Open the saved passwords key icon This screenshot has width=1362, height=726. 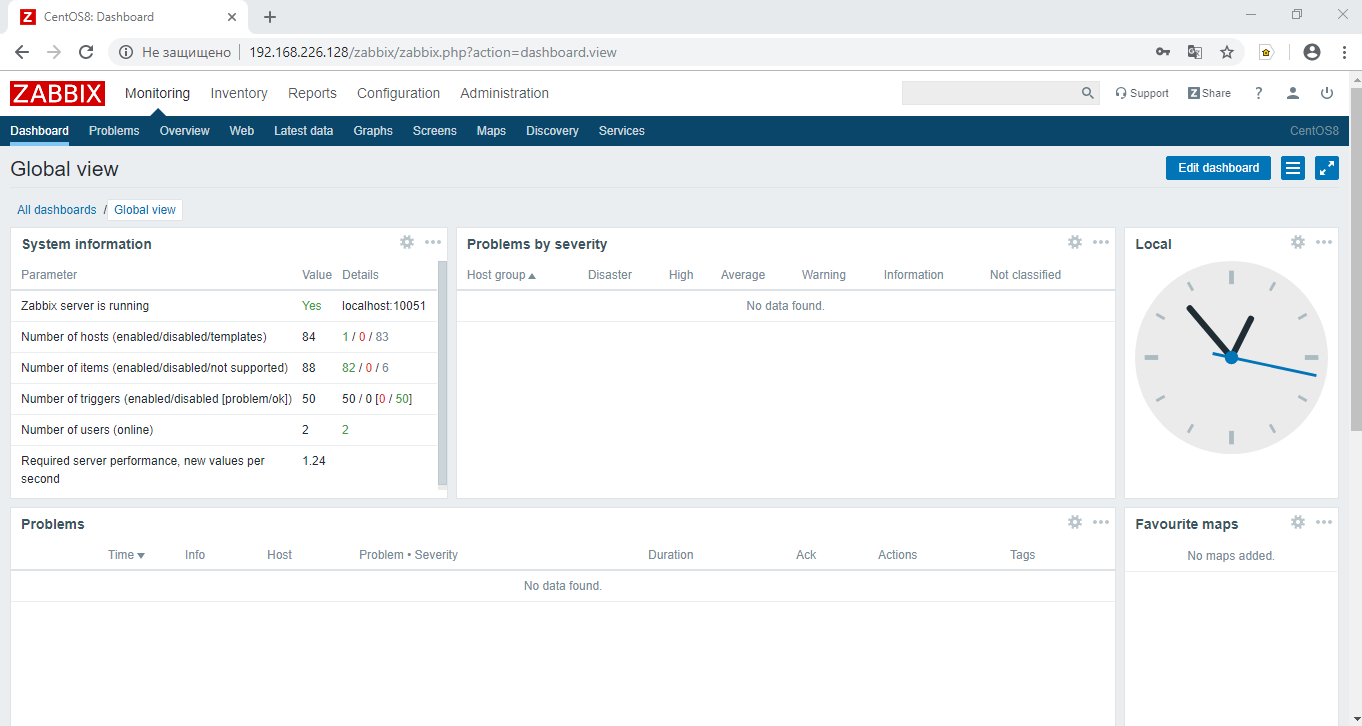tap(1163, 52)
